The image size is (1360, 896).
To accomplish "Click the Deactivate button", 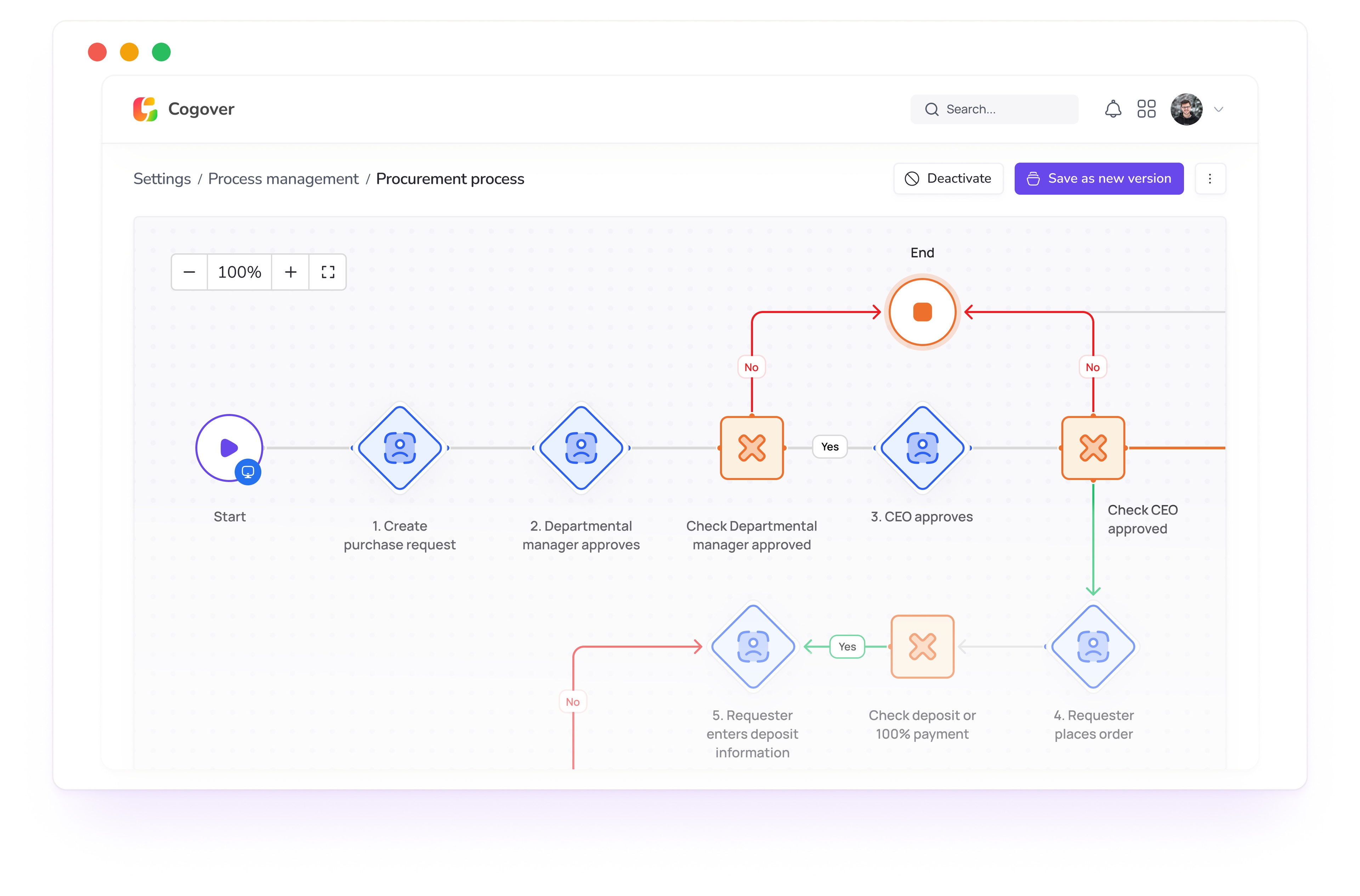I will pos(948,179).
